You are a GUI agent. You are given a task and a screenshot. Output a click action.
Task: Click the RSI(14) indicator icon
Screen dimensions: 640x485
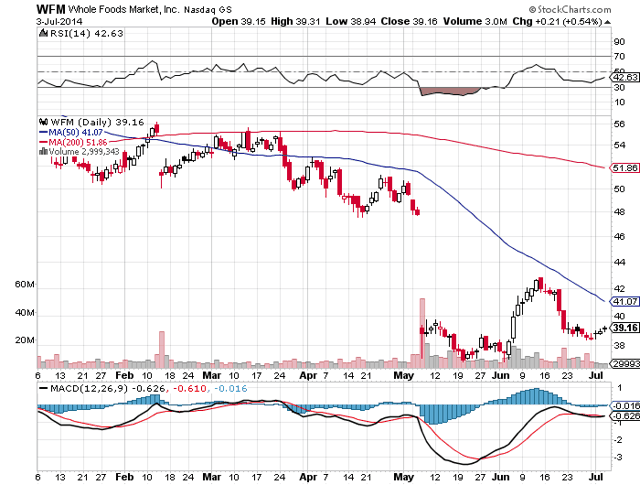(x=43, y=33)
